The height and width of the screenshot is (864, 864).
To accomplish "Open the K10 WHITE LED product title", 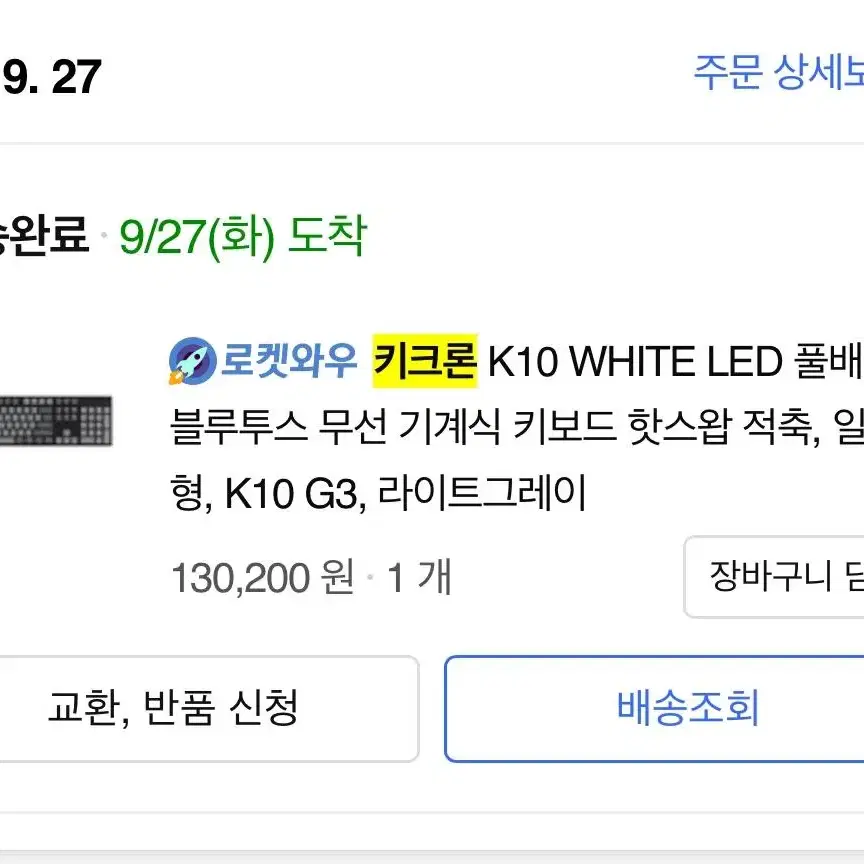I will pyautogui.click(x=636, y=361).
